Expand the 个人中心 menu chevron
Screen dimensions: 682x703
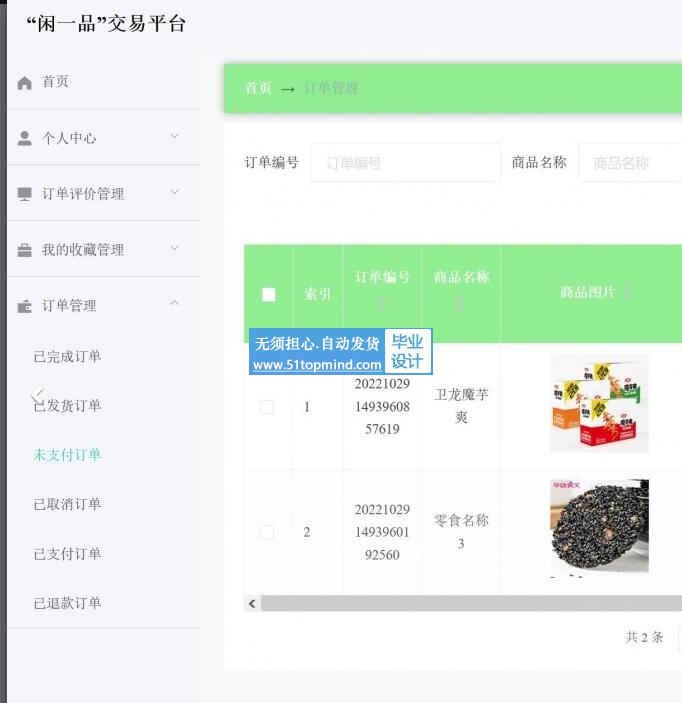[174, 135]
